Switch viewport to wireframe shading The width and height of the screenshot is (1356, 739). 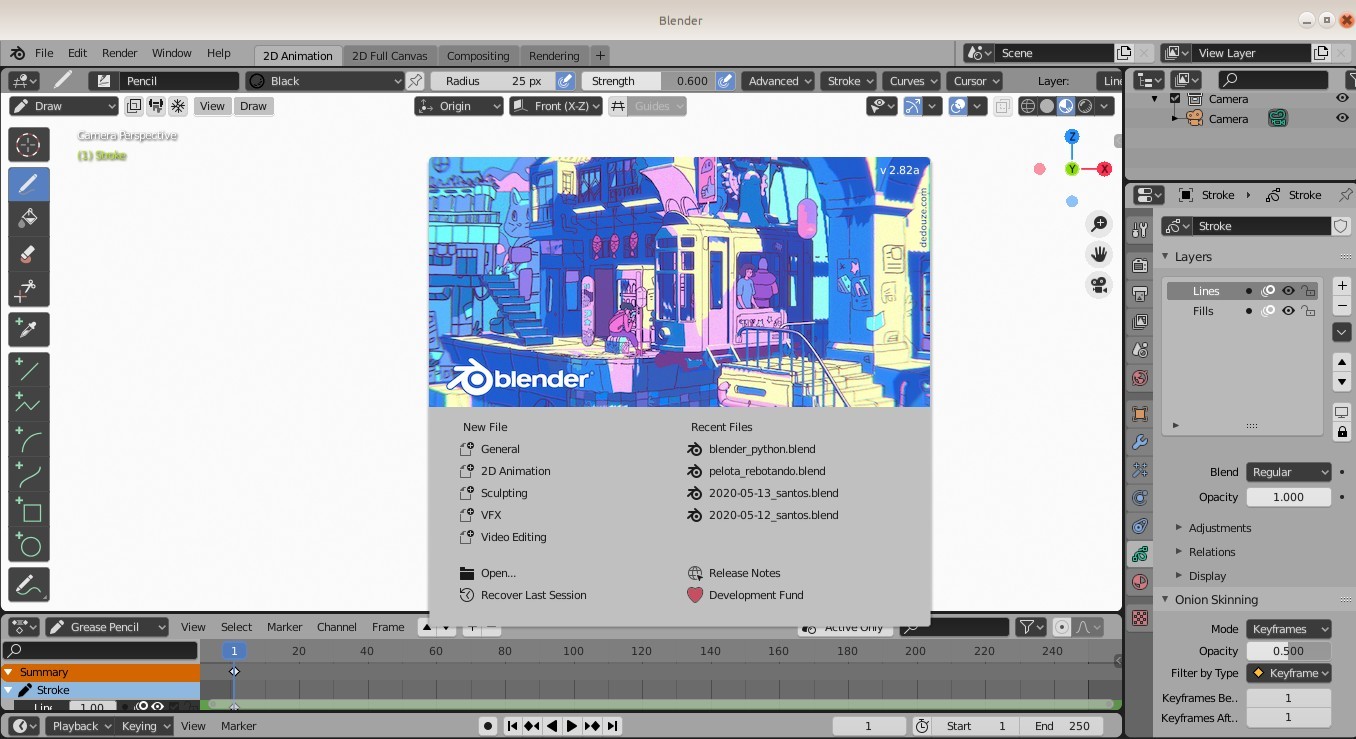1028,106
